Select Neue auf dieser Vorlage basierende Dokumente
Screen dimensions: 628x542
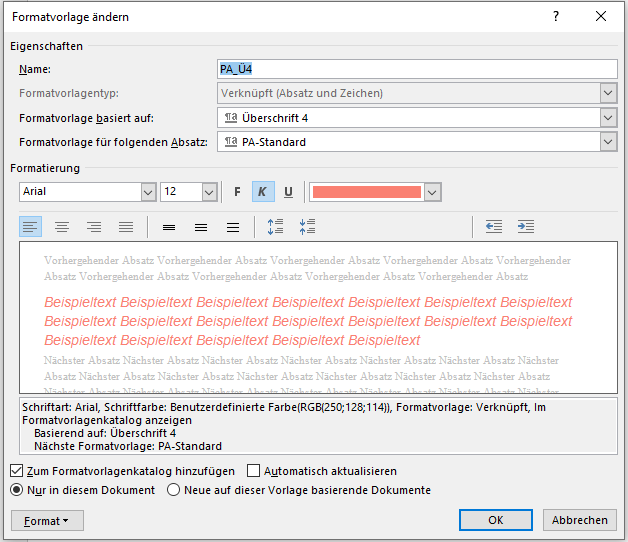pyautogui.click(x=174, y=490)
